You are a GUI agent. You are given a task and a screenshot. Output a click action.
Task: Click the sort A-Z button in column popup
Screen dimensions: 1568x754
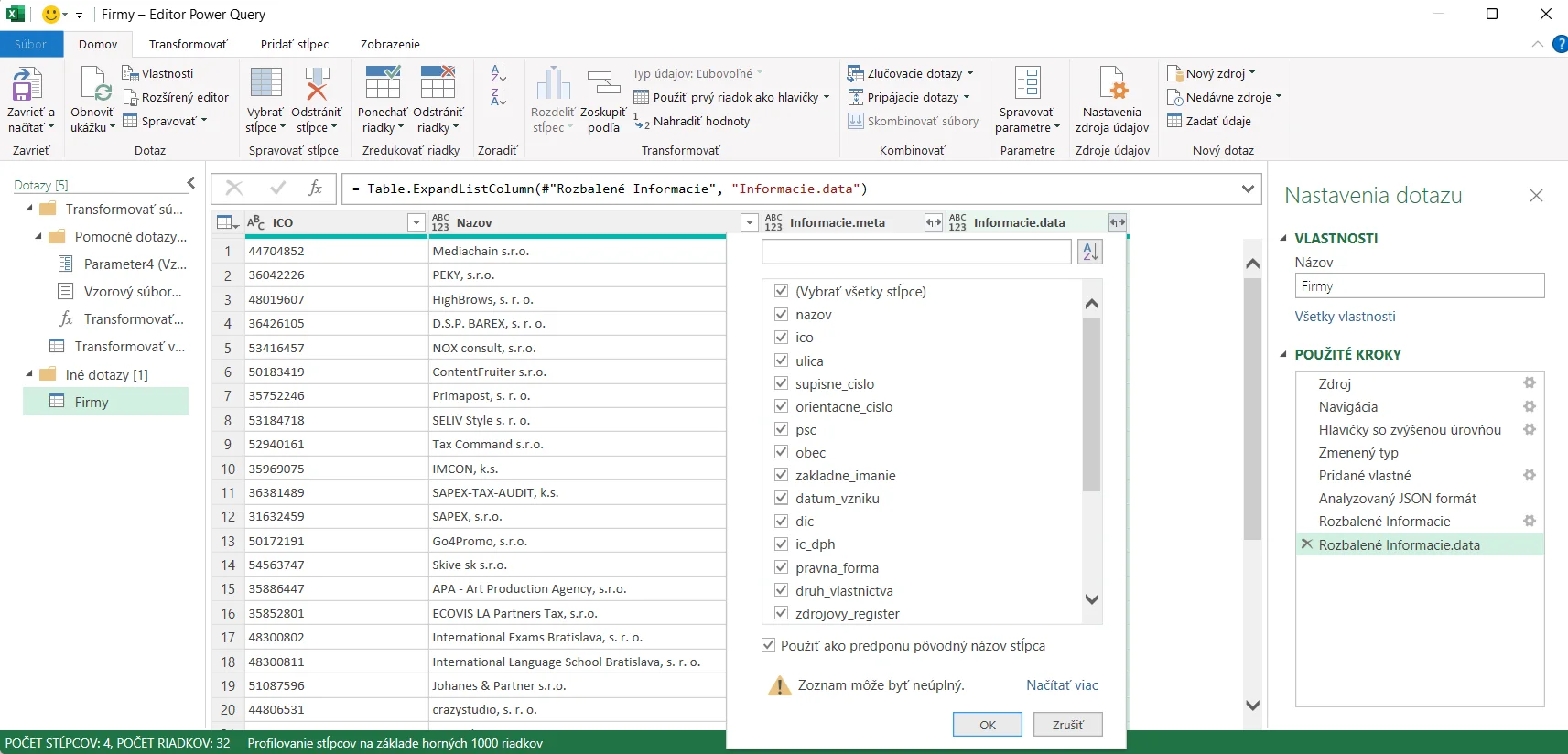[1090, 252]
